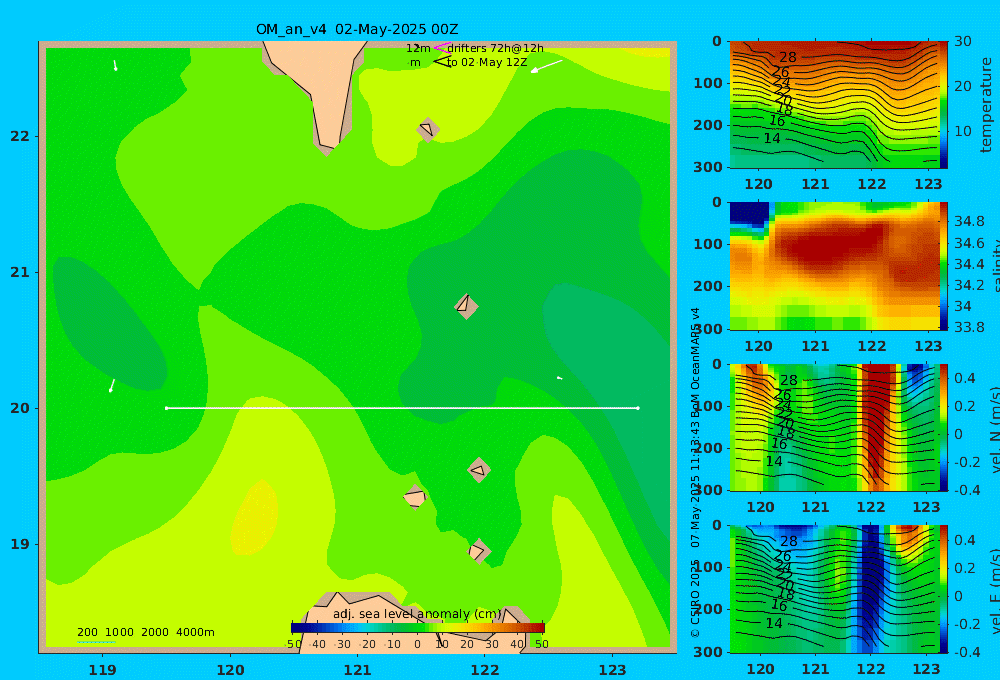Click the salinity section colorbar
This screenshot has width=1000, height=680.
(x=943, y=266)
